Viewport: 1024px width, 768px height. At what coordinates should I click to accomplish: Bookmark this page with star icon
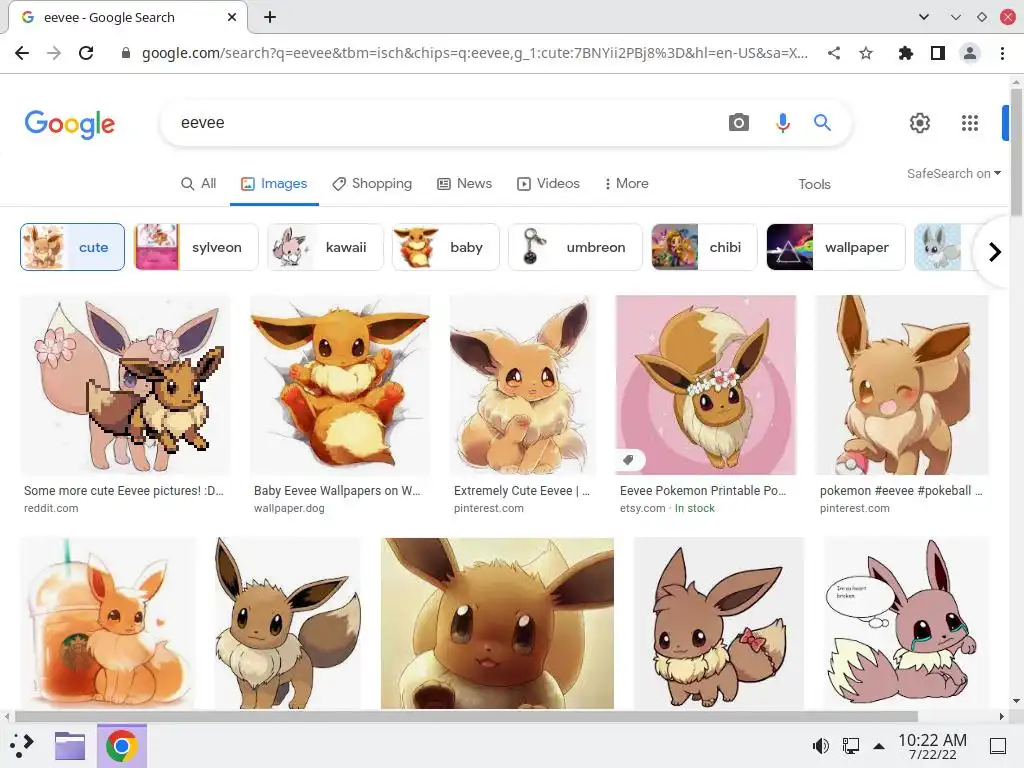click(x=865, y=53)
